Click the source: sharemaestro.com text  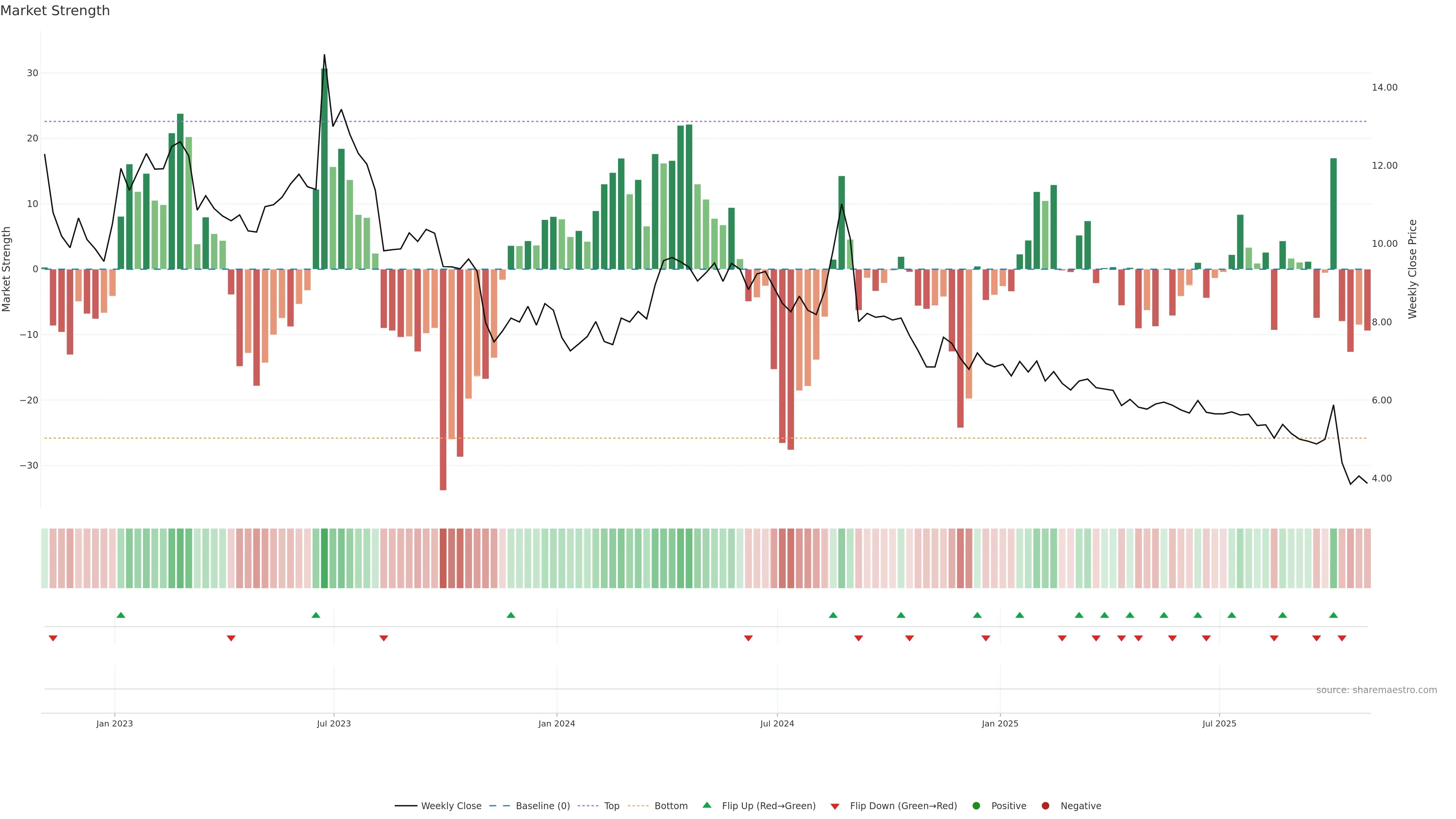tap(1376, 690)
